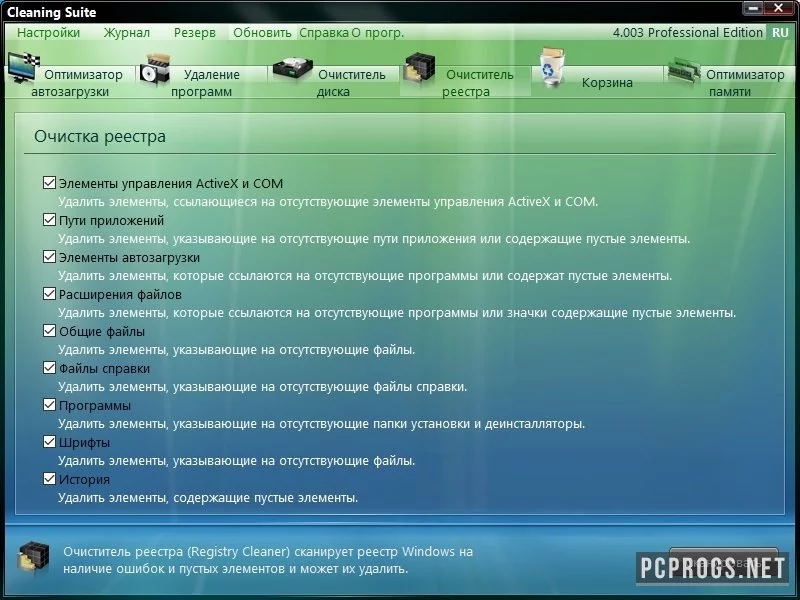Open the Справка menu item
Image resolution: width=800 pixels, height=600 pixels.
tap(324, 33)
